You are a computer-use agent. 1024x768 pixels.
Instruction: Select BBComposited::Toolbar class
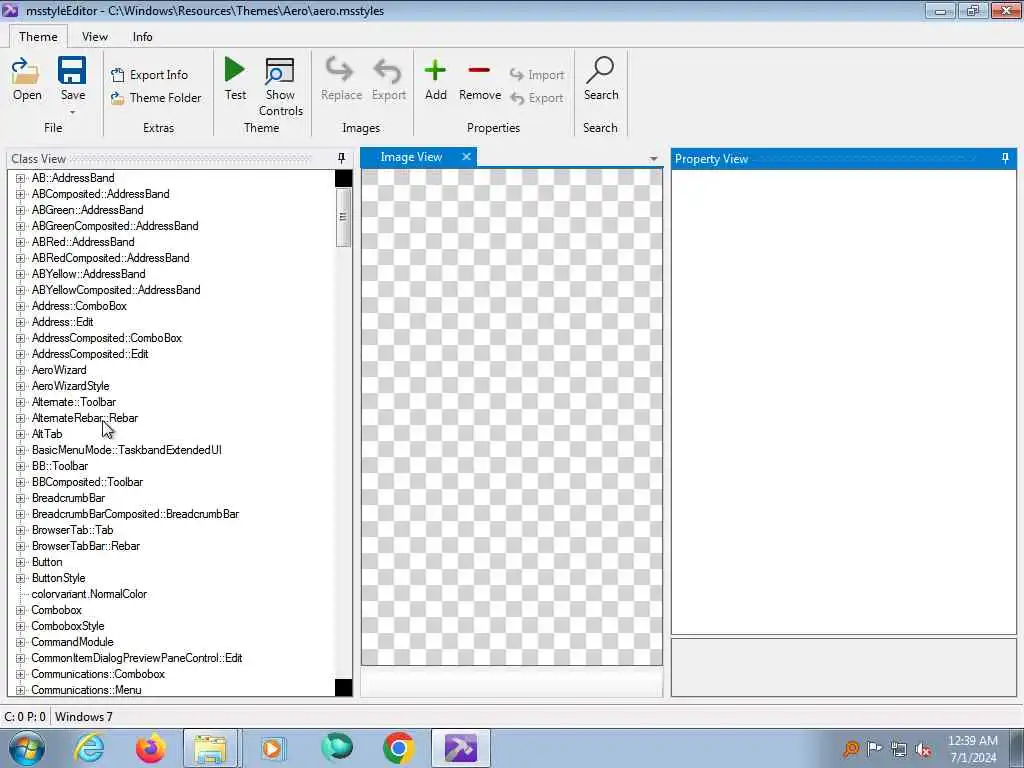pyautogui.click(x=87, y=482)
